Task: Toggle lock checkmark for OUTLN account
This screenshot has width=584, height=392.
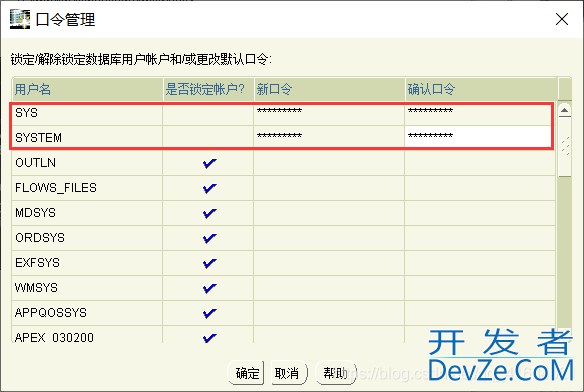Action: 209,163
